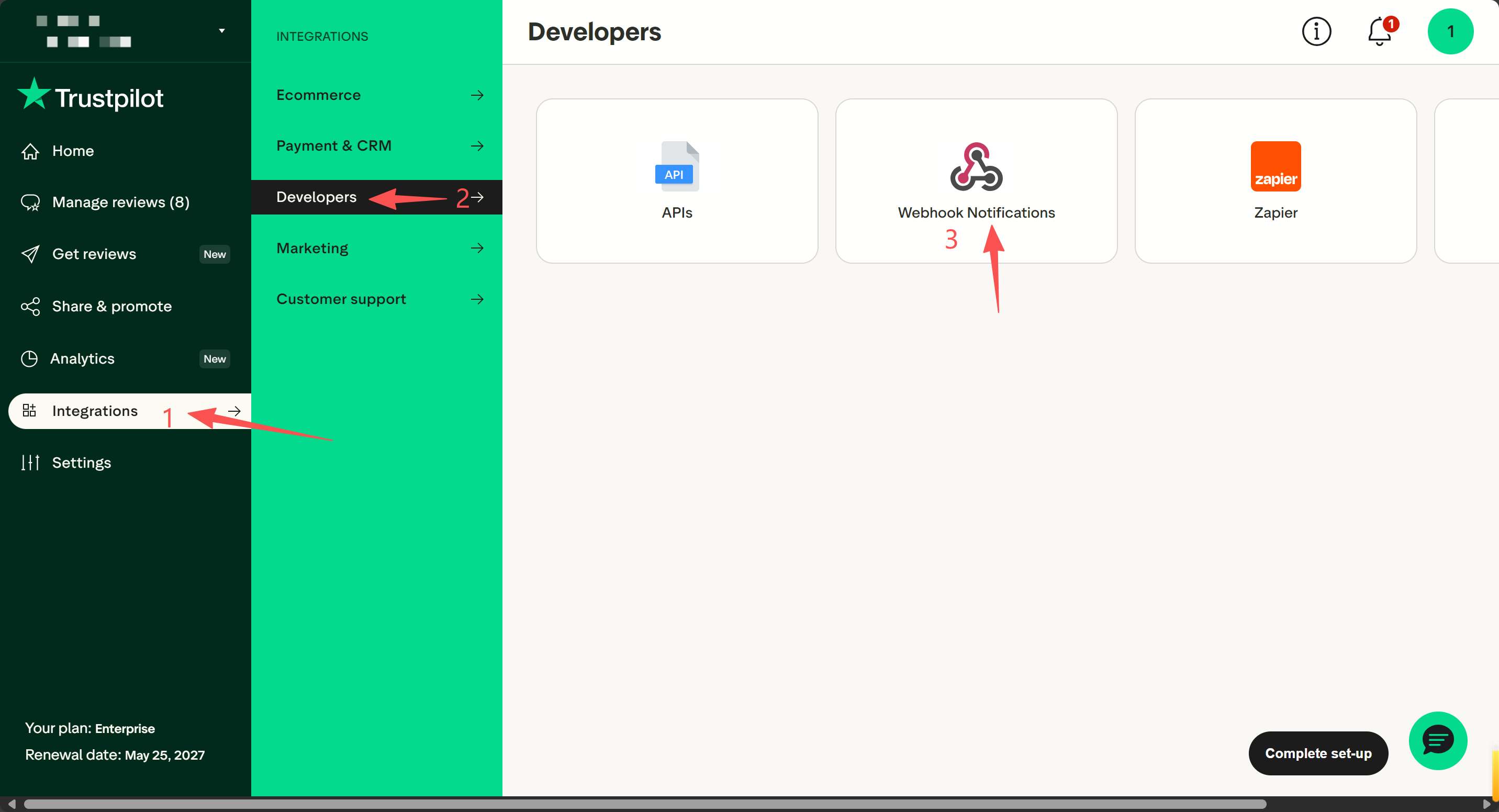
Task: Click the Integrations grid icon
Action: tap(29, 411)
